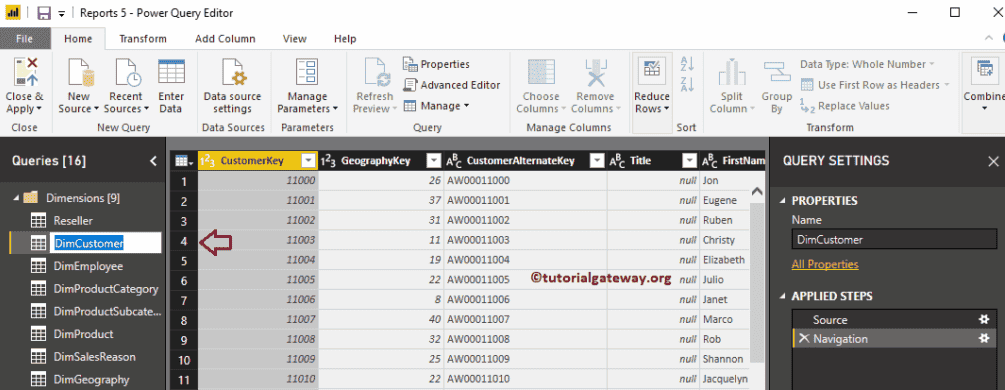The width and height of the screenshot is (1005, 390).
Task: Click Use First Row as Headers
Action: 874,85
